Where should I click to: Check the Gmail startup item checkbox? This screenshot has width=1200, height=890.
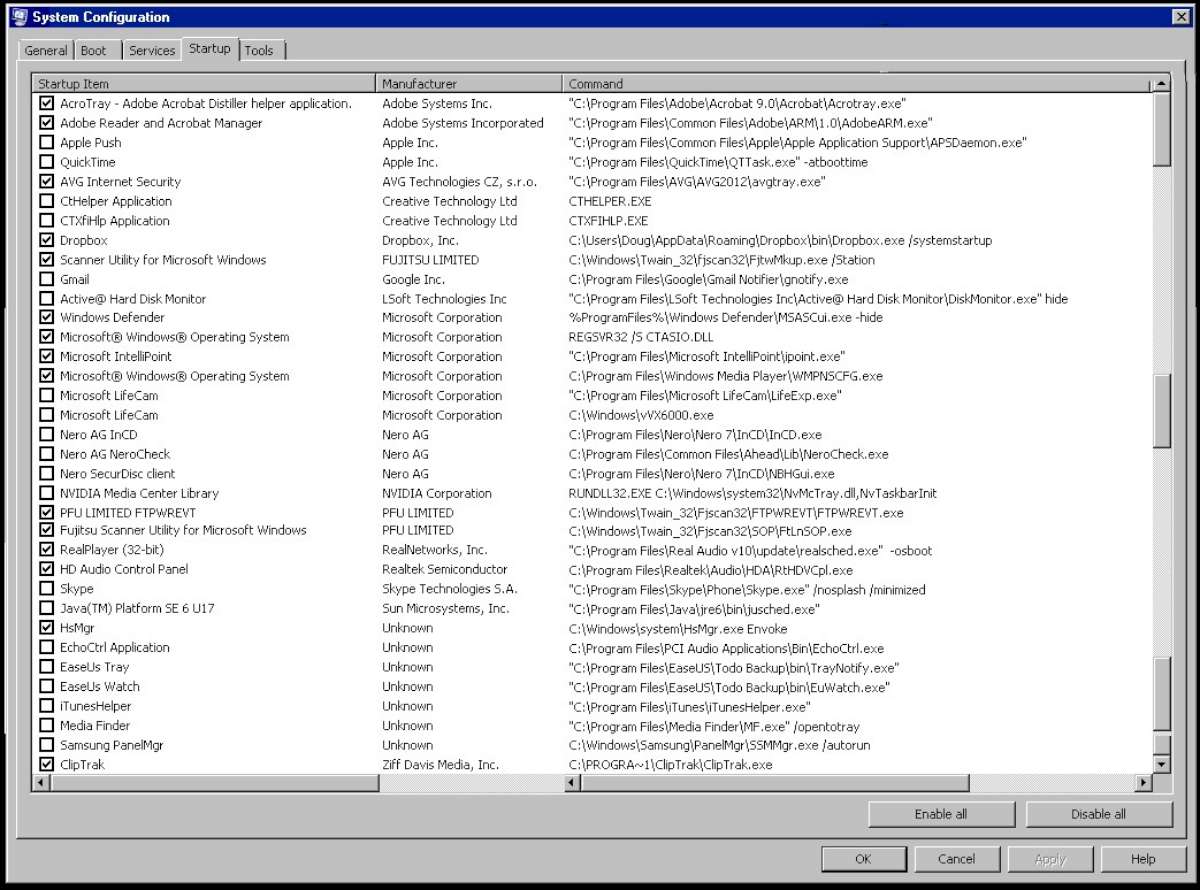[46, 279]
